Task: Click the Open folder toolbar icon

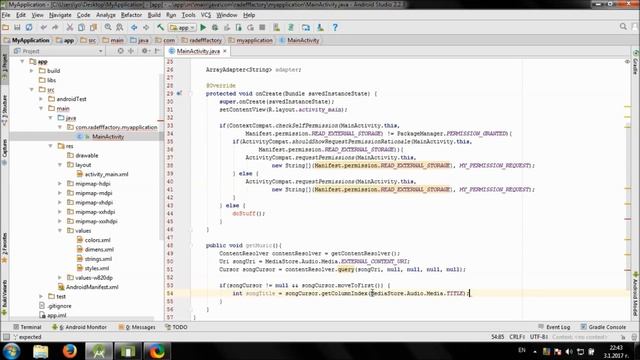Action: pyautogui.click(x=6, y=27)
